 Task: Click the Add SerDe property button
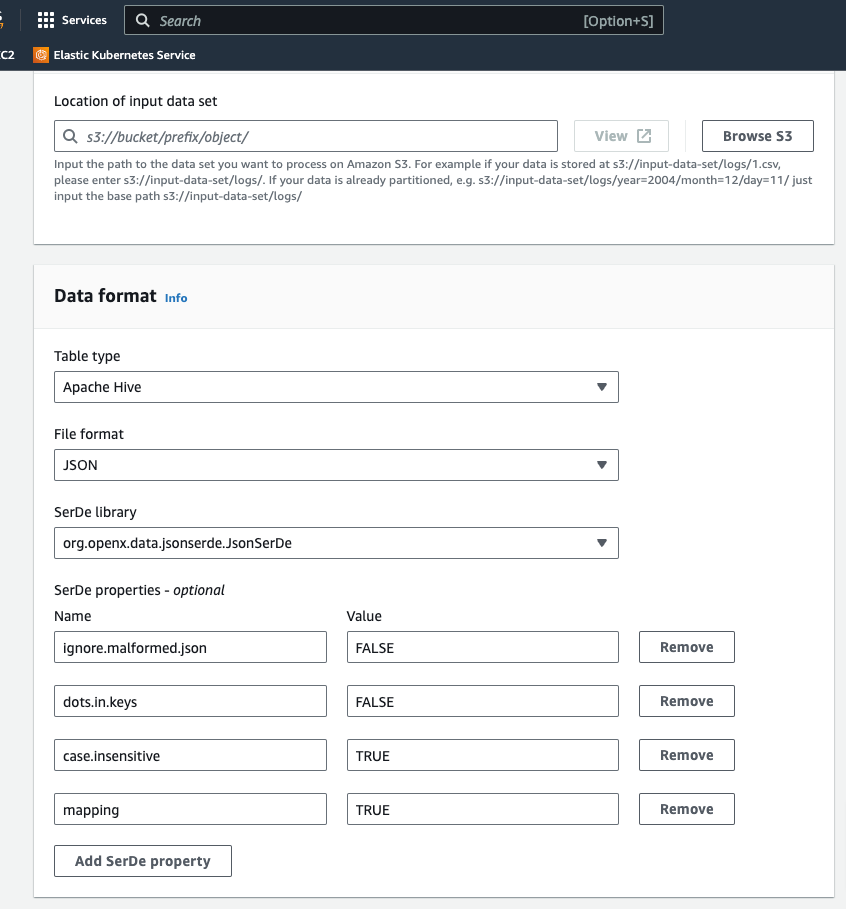[x=143, y=861]
